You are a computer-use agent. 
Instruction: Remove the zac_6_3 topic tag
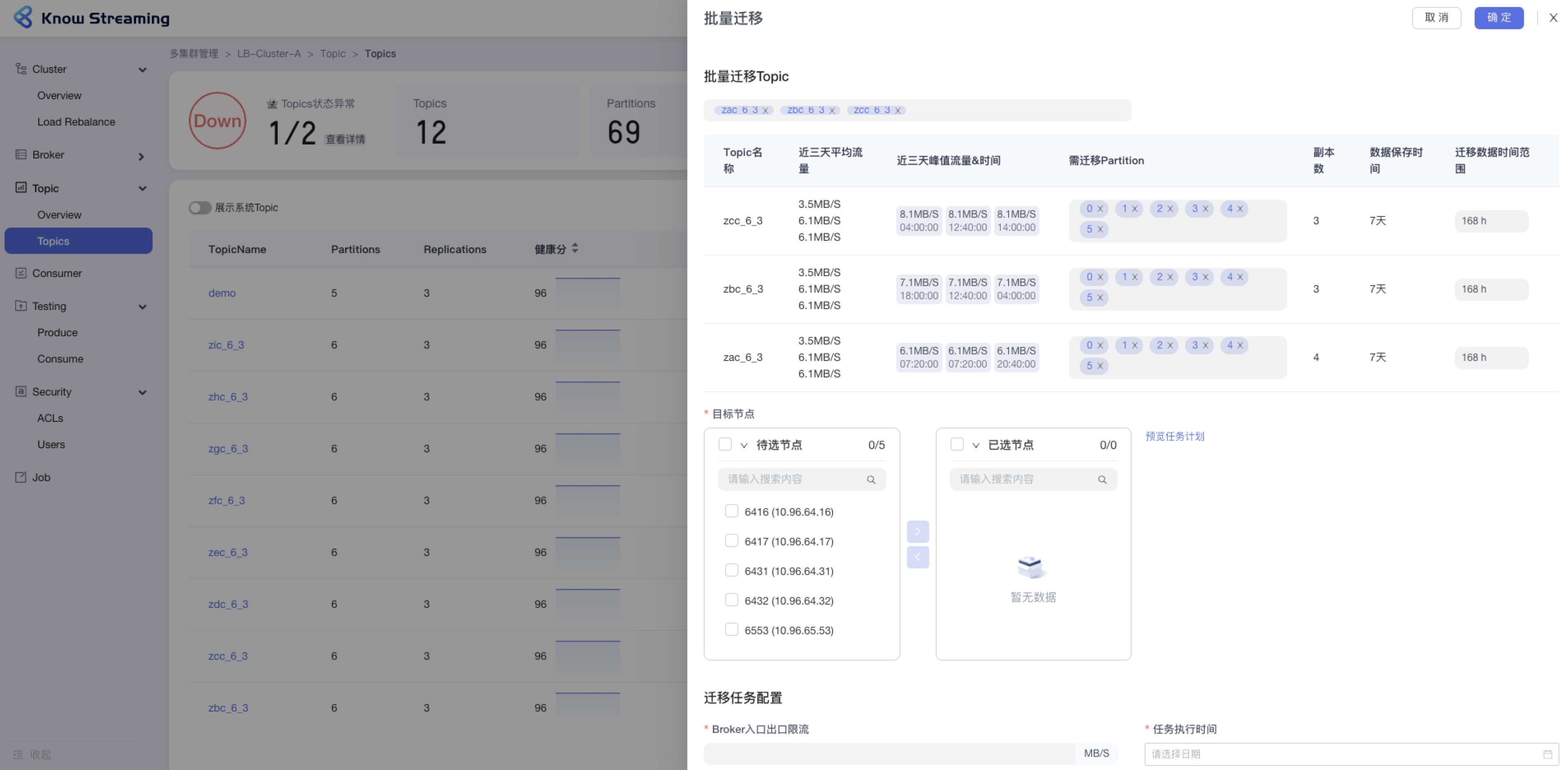765,111
